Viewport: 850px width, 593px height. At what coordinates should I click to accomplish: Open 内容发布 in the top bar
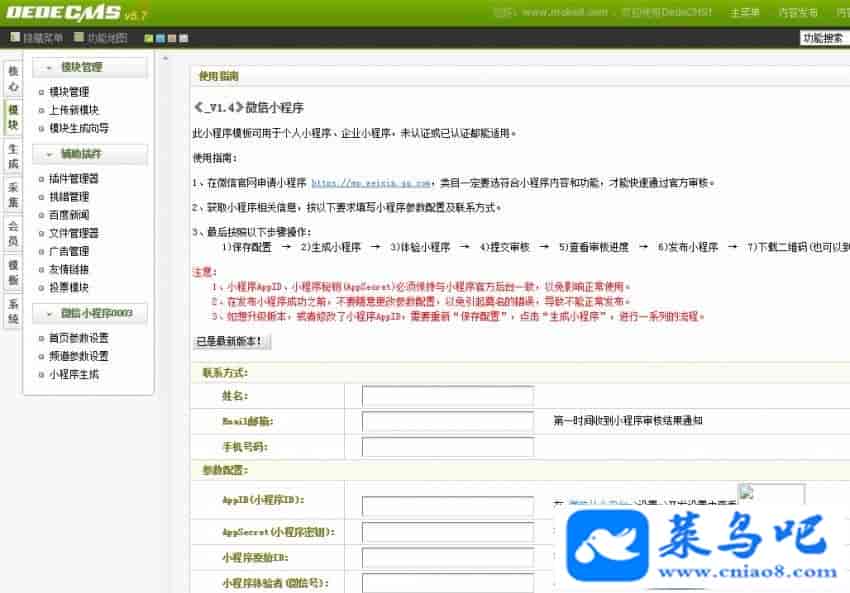(x=797, y=12)
